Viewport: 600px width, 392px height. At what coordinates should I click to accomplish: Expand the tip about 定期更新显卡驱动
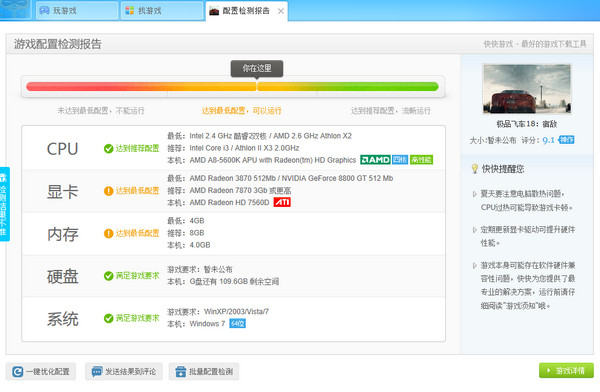(x=474, y=230)
